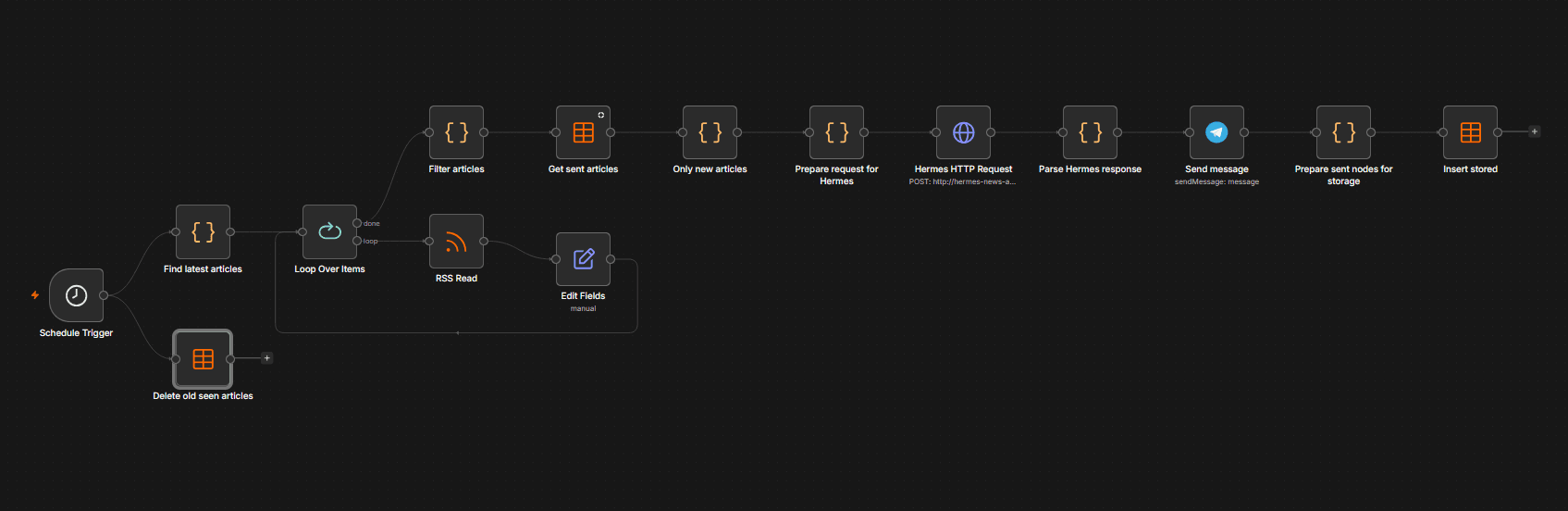Click the 'RSS Read' label

point(456,279)
